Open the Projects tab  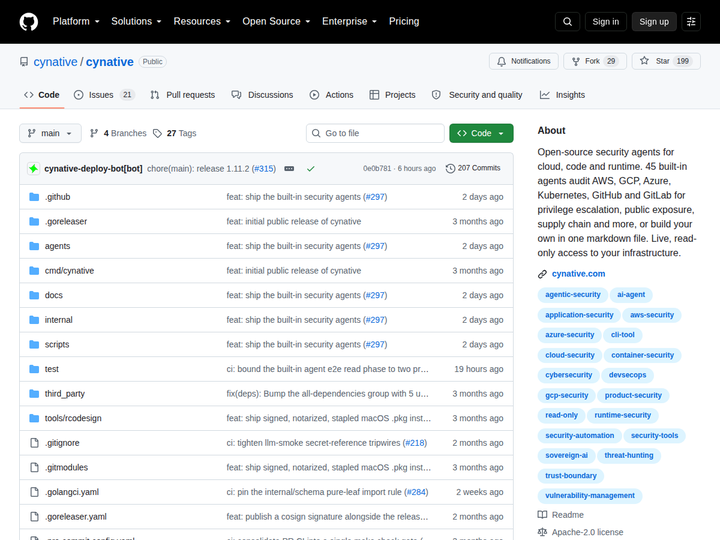pos(393,95)
